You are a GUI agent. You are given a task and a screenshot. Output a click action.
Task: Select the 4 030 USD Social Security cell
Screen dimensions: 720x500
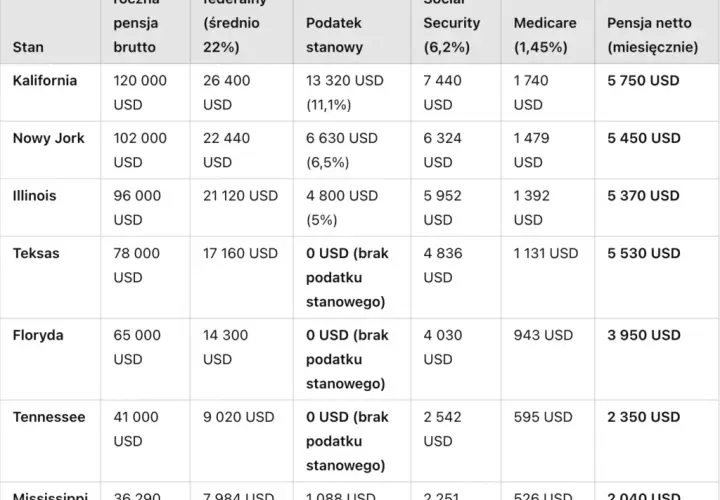point(443,347)
